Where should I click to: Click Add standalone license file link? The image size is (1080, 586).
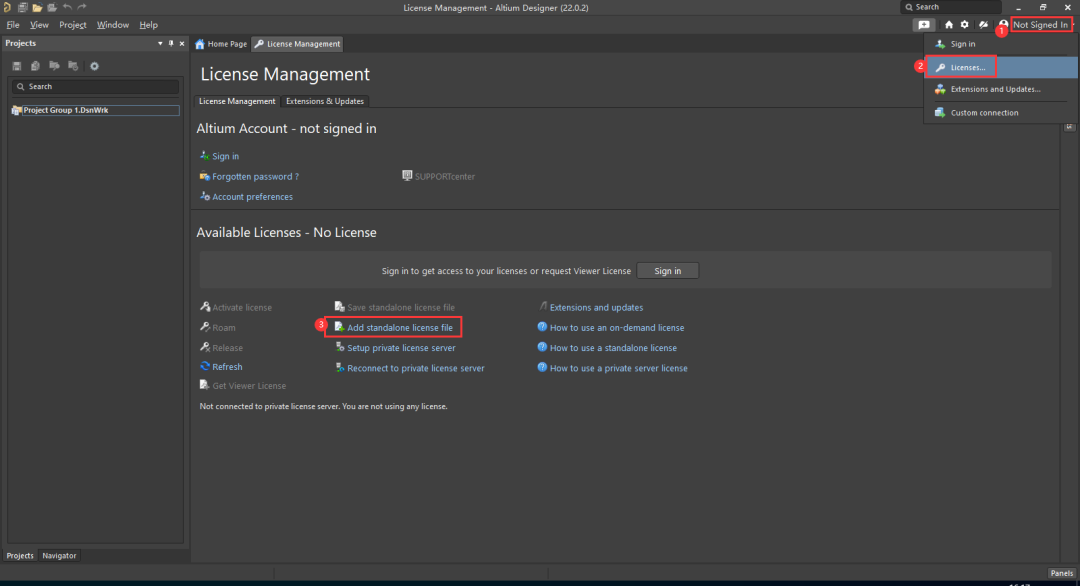(x=399, y=328)
